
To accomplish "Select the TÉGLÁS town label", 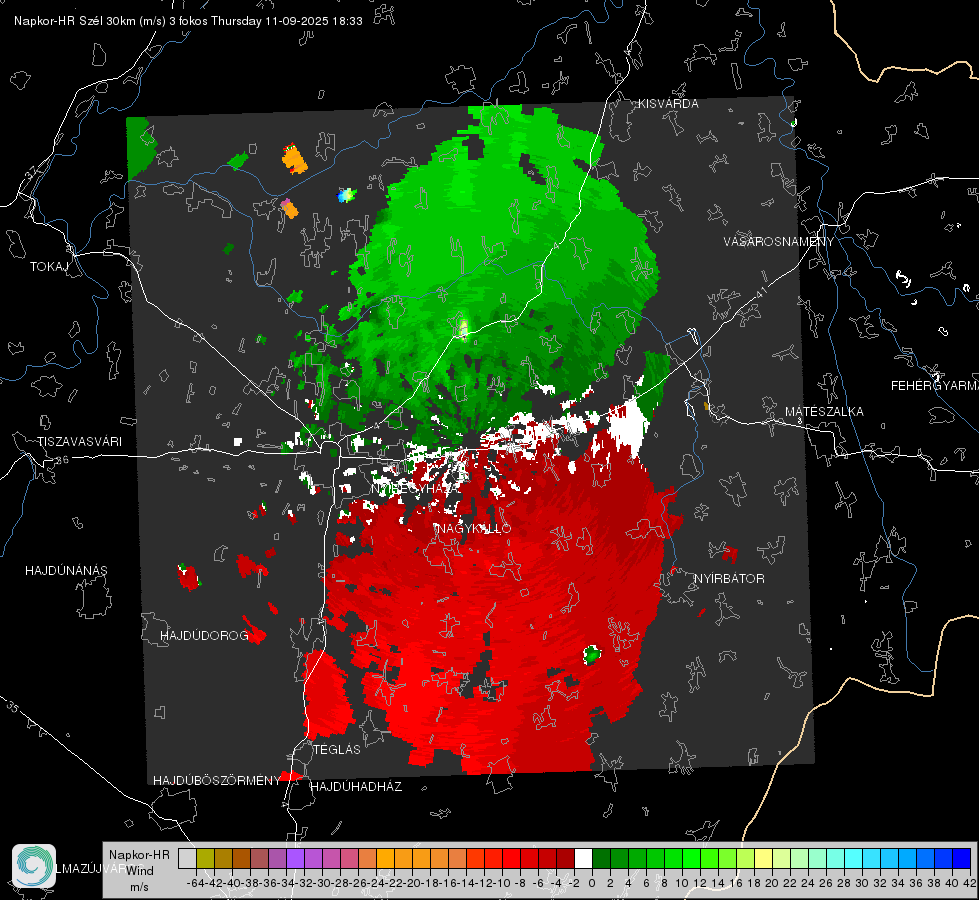I will coord(337,750).
